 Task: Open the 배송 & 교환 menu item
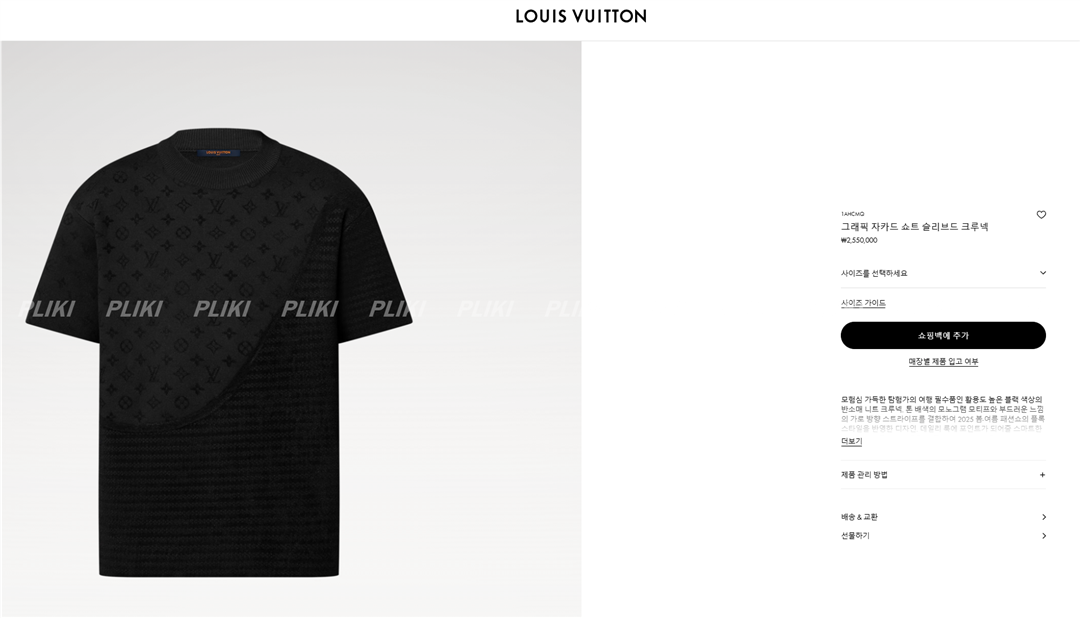tap(943, 517)
